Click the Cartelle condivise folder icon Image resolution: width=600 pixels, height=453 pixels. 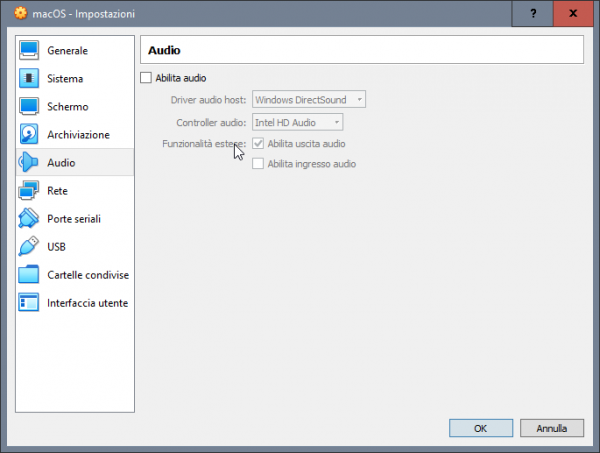tap(29, 274)
